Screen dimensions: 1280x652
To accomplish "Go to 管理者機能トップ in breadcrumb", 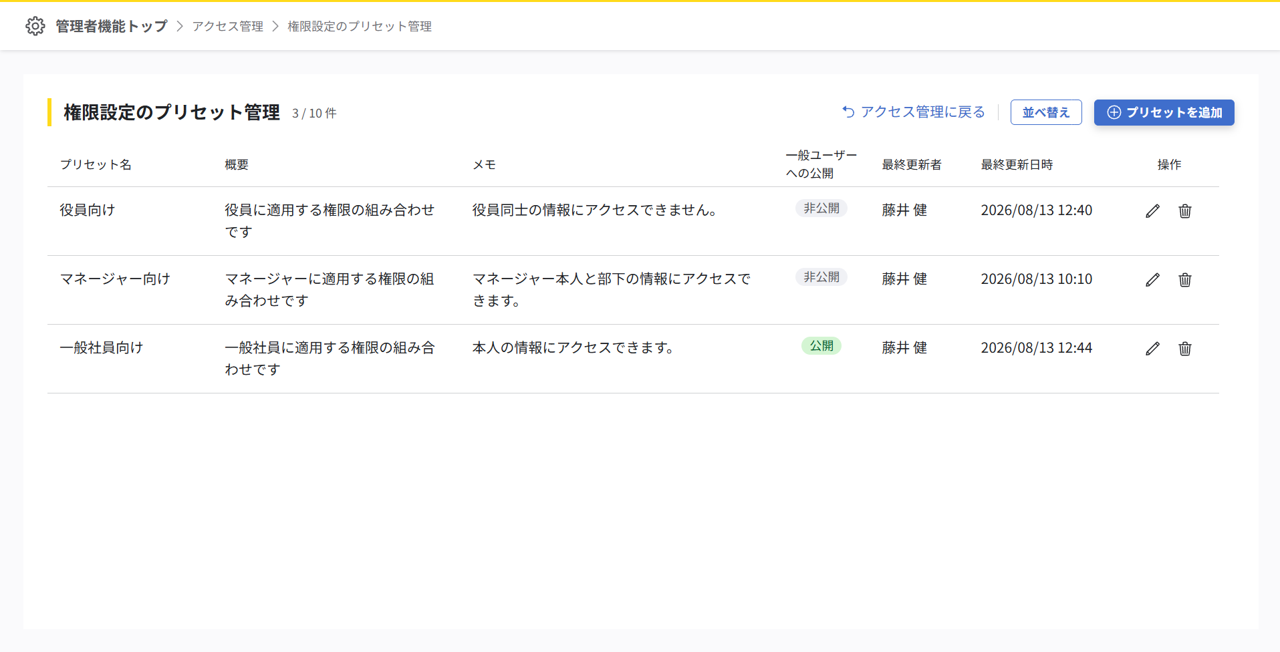I will (x=111, y=26).
